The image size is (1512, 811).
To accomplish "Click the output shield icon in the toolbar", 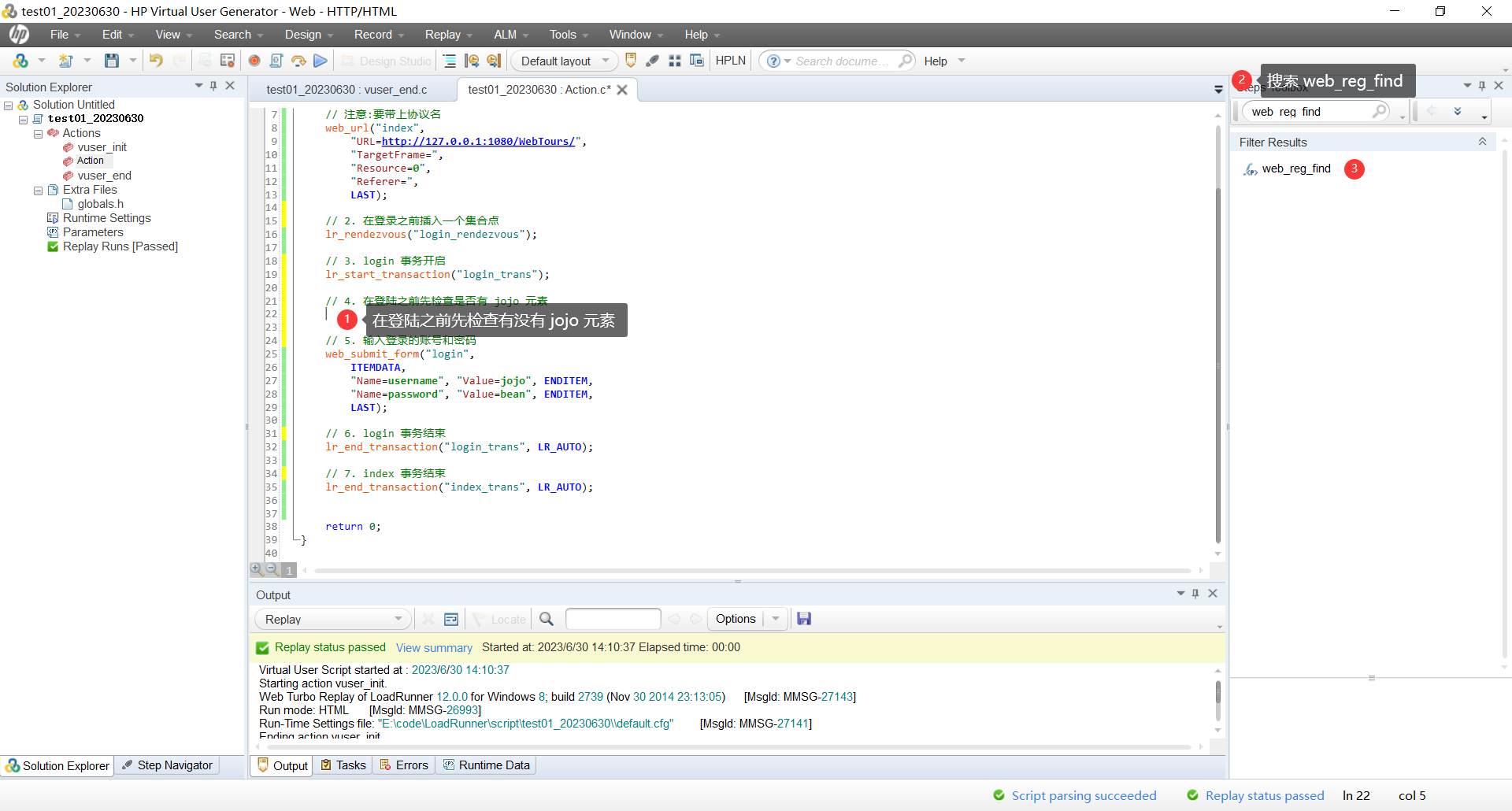I will [631, 61].
